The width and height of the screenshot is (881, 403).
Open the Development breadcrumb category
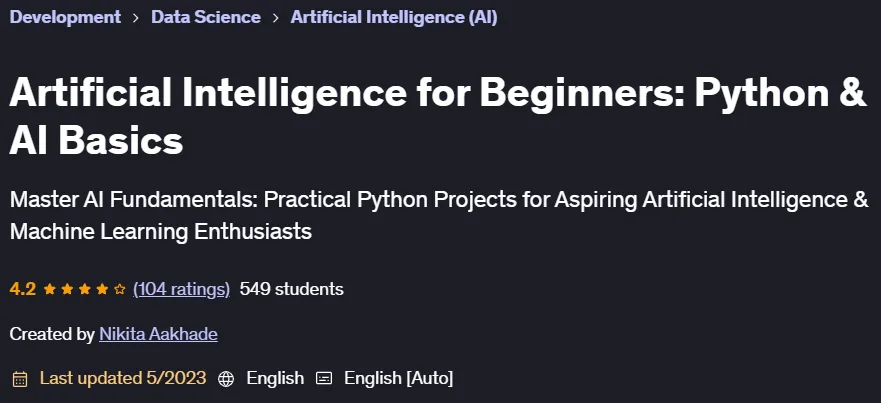(65, 17)
